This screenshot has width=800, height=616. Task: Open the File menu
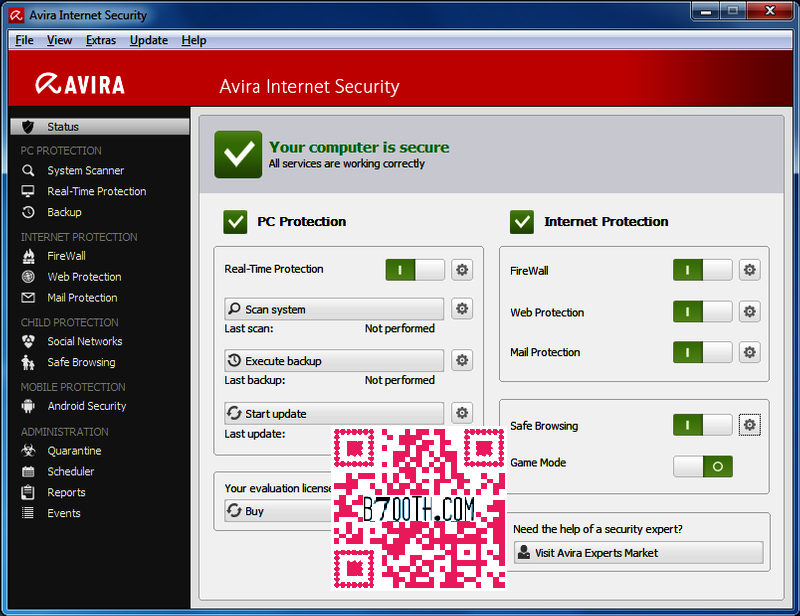[x=24, y=40]
